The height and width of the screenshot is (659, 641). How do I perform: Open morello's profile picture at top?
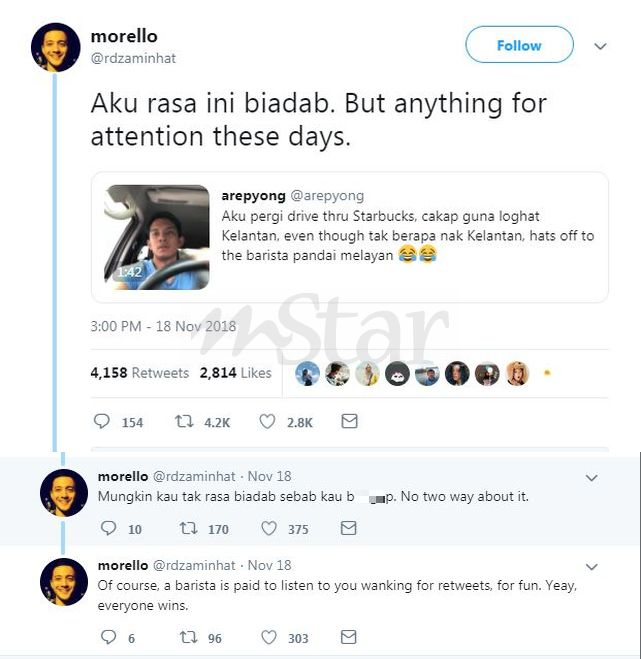click(56, 47)
